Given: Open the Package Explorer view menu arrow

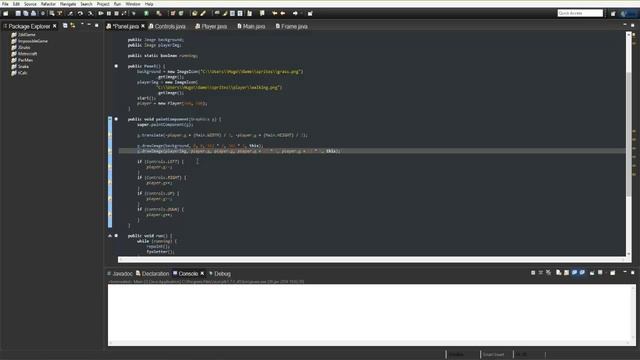Looking at the screenshot, I should coord(82,25).
